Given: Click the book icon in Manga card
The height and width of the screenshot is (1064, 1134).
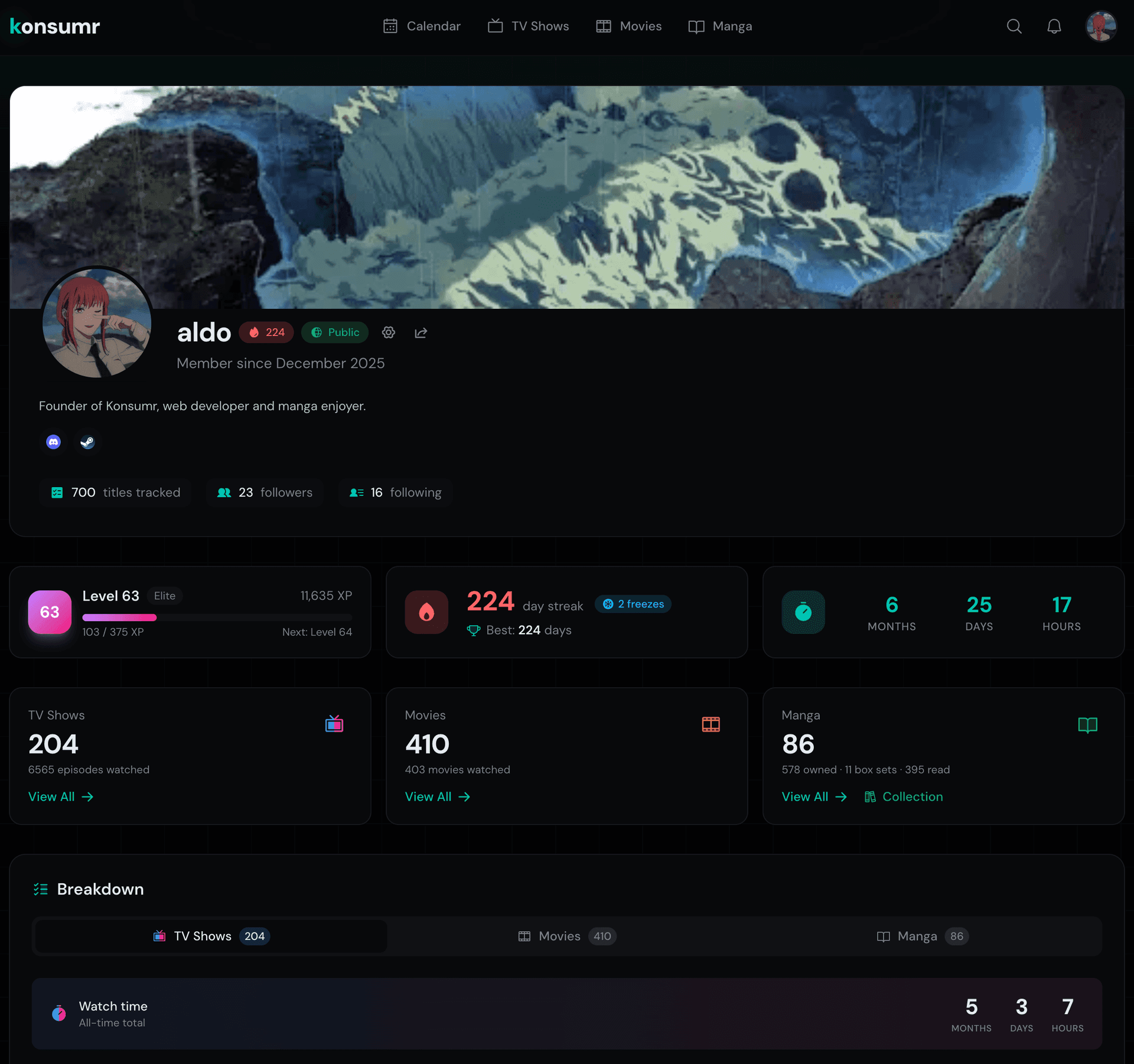Looking at the screenshot, I should click(1087, 724).
